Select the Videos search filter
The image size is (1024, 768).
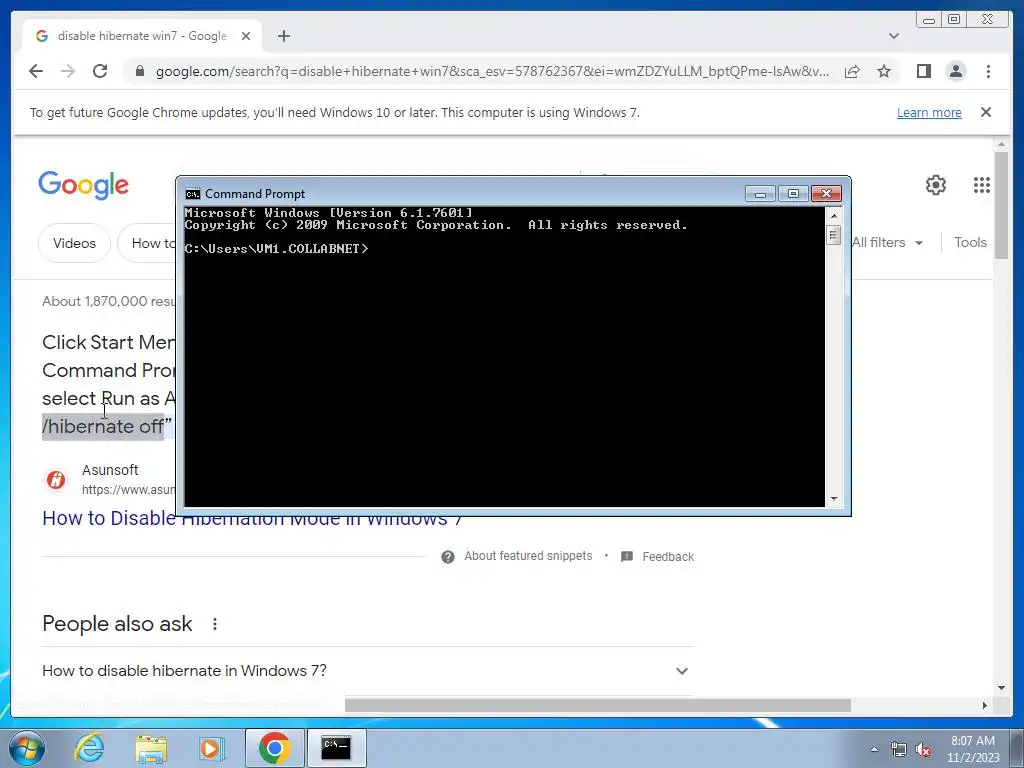[x=74, y=243]
